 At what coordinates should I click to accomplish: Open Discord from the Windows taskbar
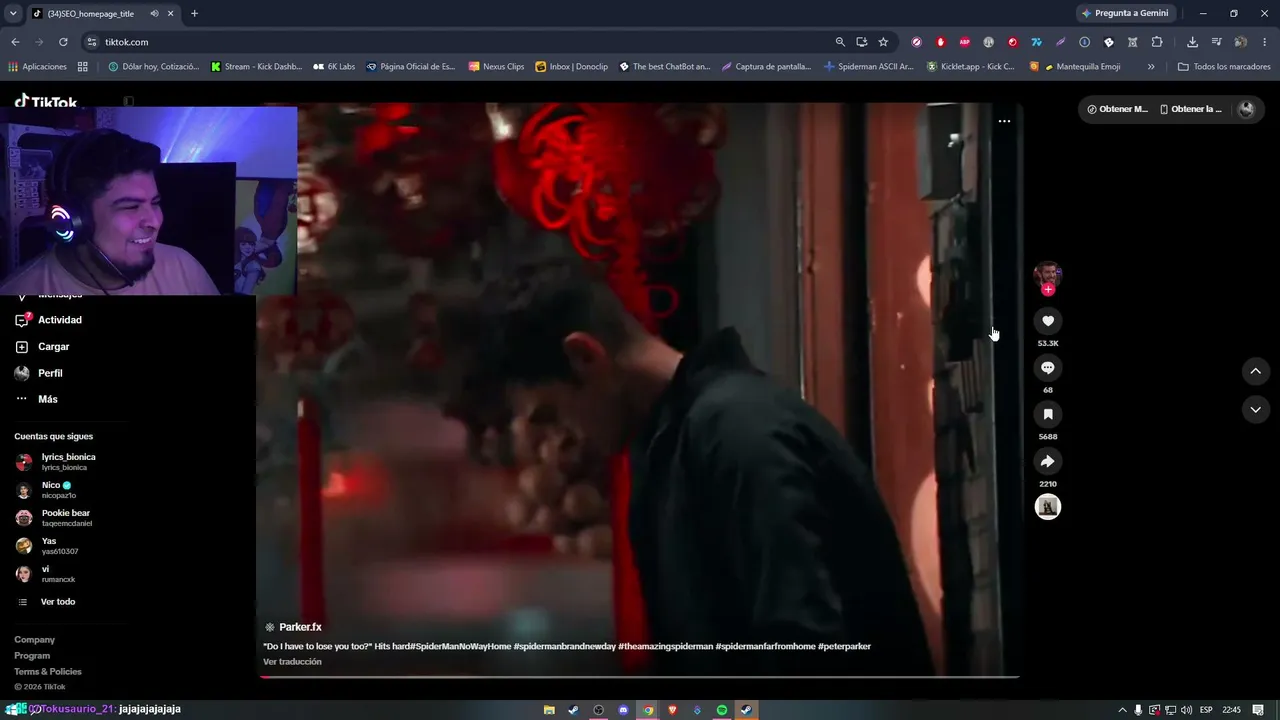tap(623, 710)
